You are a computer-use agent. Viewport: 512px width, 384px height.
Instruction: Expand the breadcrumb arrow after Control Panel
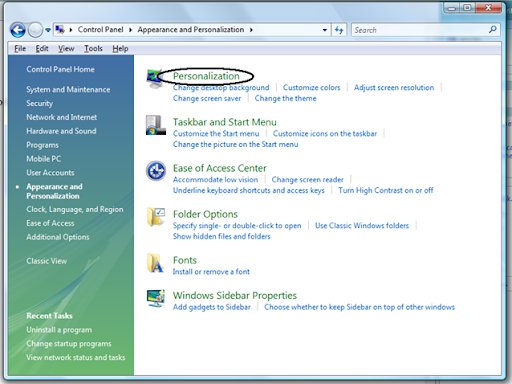[130, 30]
